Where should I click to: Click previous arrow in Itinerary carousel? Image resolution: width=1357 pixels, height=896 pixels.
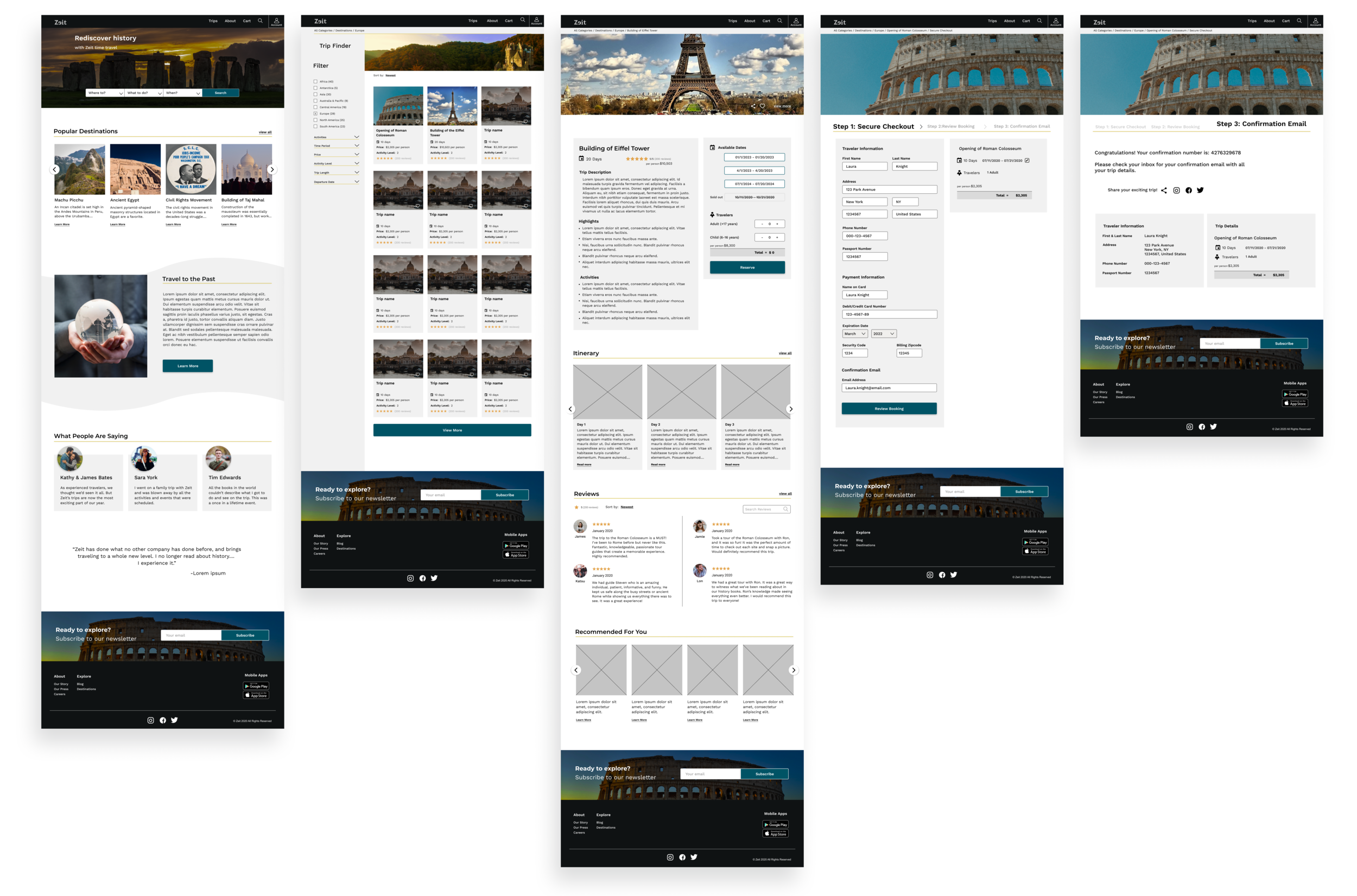tap(570, 409)
